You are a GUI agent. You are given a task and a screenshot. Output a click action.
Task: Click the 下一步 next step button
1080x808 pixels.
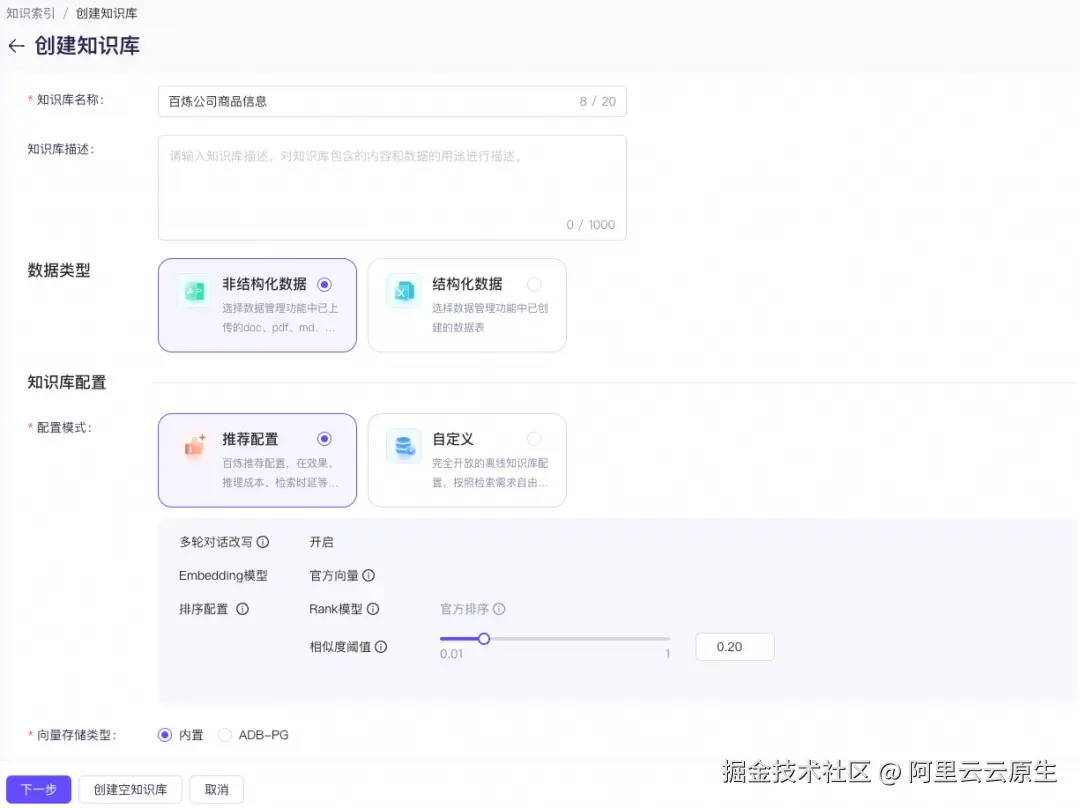pyautogui.click(x=38, y=788)
